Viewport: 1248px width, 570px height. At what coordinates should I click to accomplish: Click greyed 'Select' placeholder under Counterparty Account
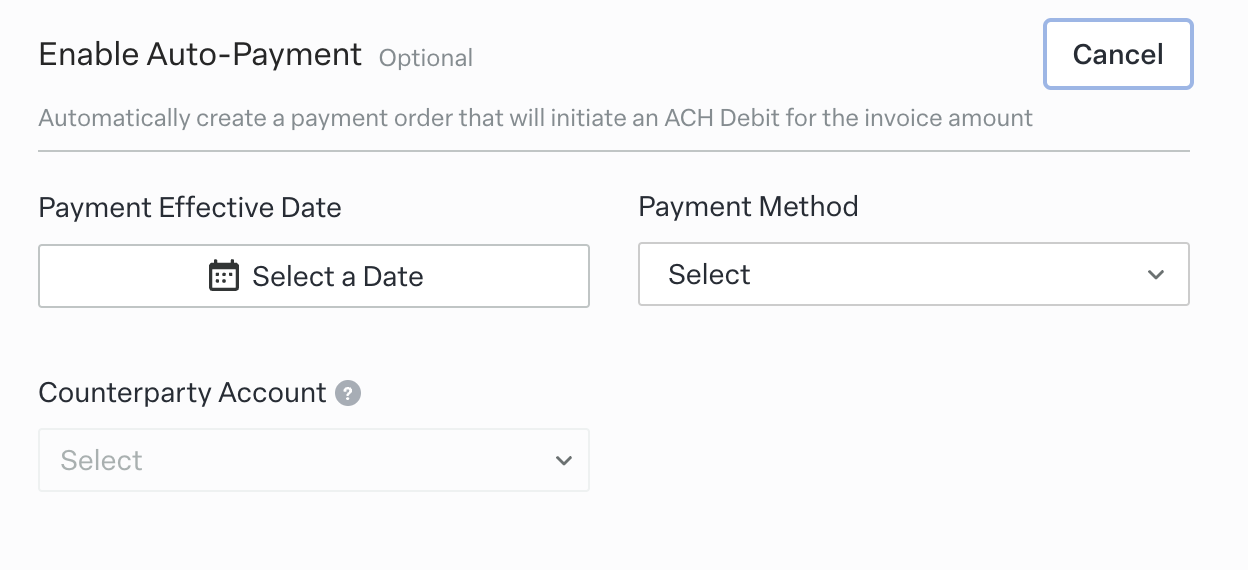click(x=102, y=460)
